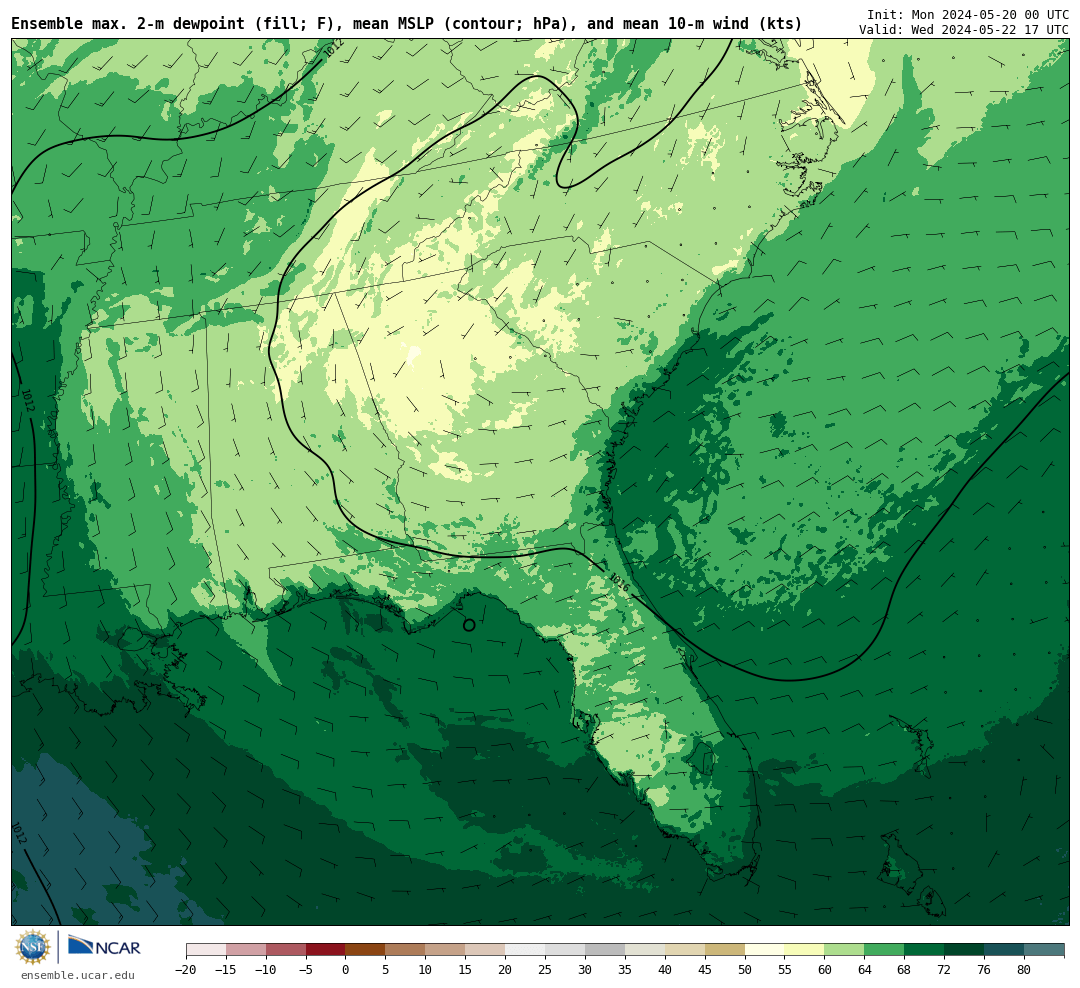Screen dimensions: 1080x988
Task: Click the 80 colorbar tick label
Action: click(x=1025, y=970)
